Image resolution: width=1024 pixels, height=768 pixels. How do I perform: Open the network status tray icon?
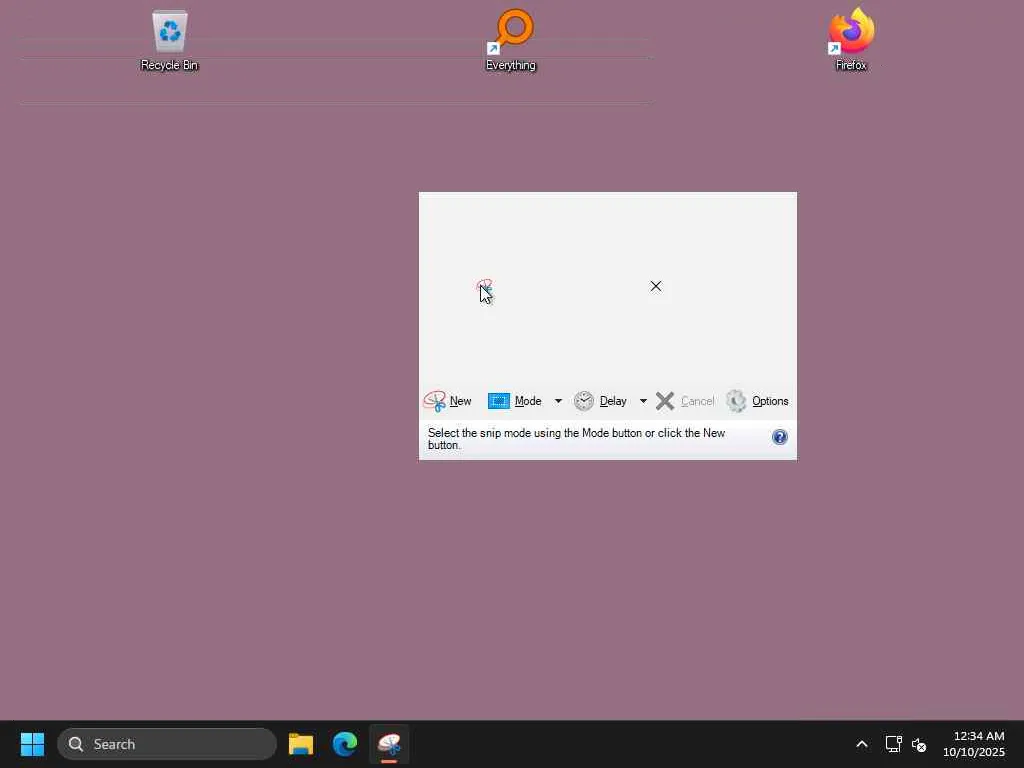[x=893, y=744]
